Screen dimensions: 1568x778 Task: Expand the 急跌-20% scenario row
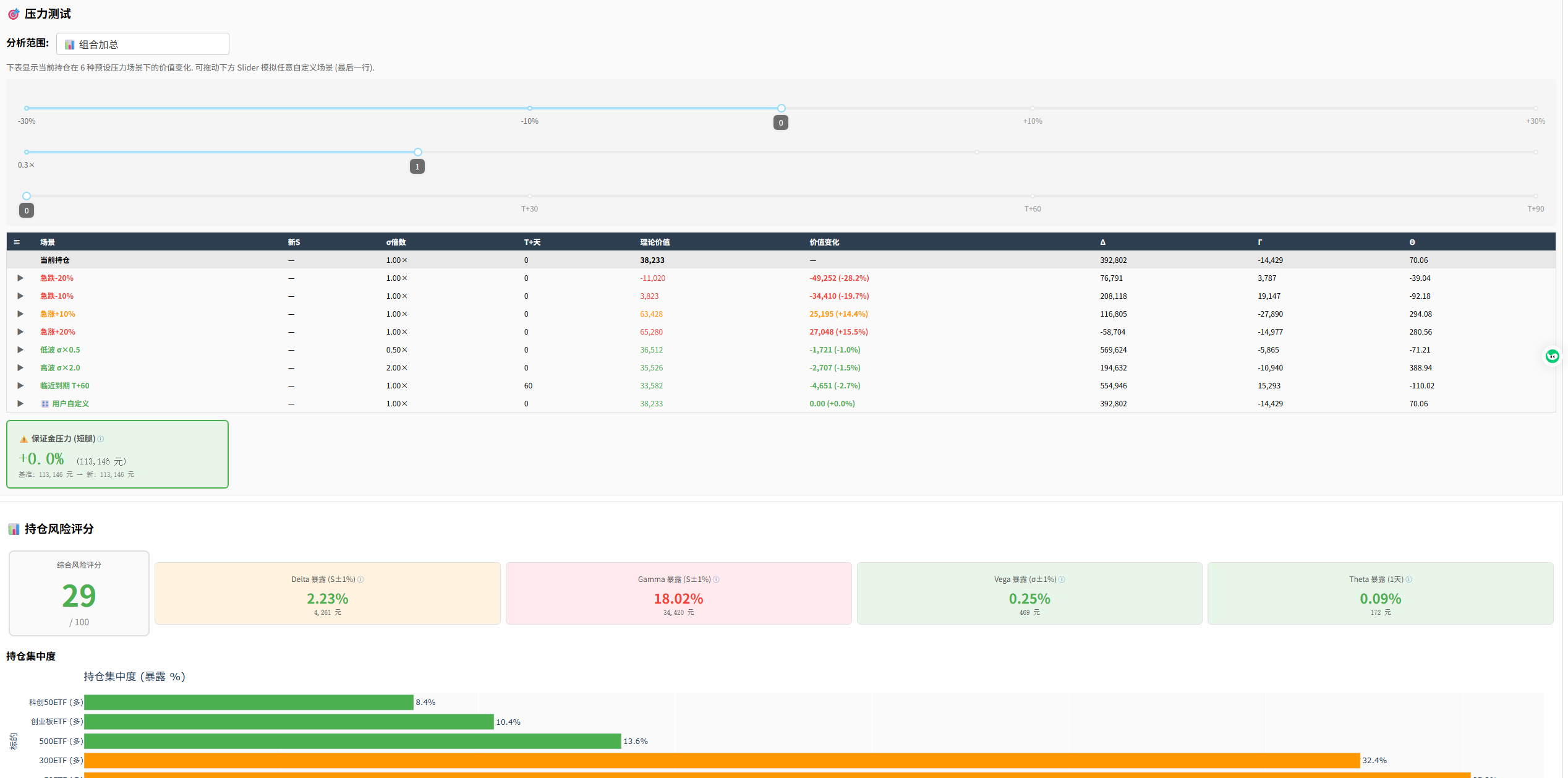[20, 278]
